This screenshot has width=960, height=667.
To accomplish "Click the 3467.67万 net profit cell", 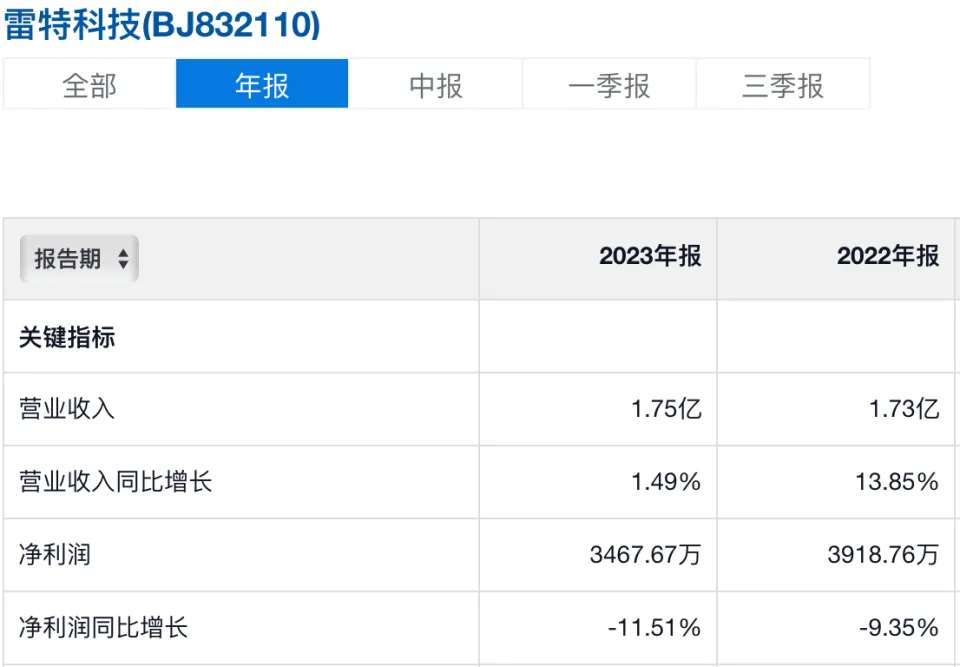I will pos(646,554).
